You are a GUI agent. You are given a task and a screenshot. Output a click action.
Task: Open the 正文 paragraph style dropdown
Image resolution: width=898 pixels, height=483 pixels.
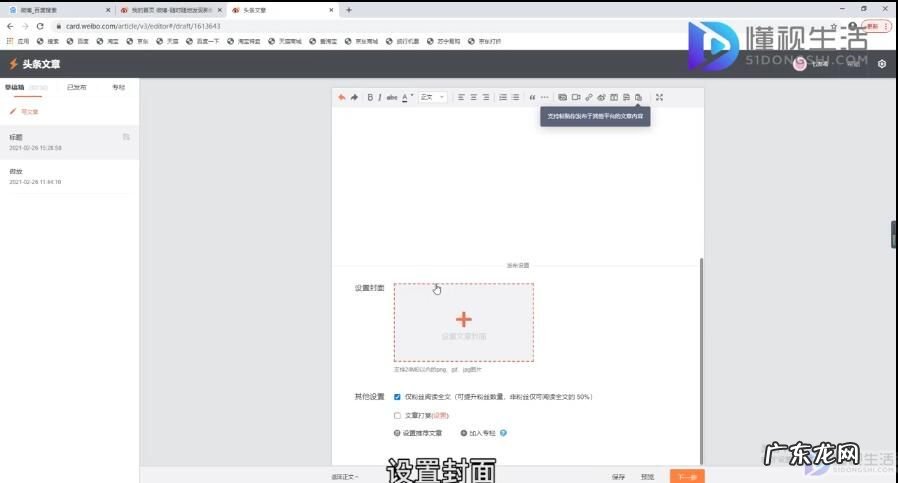pos(432,97)
